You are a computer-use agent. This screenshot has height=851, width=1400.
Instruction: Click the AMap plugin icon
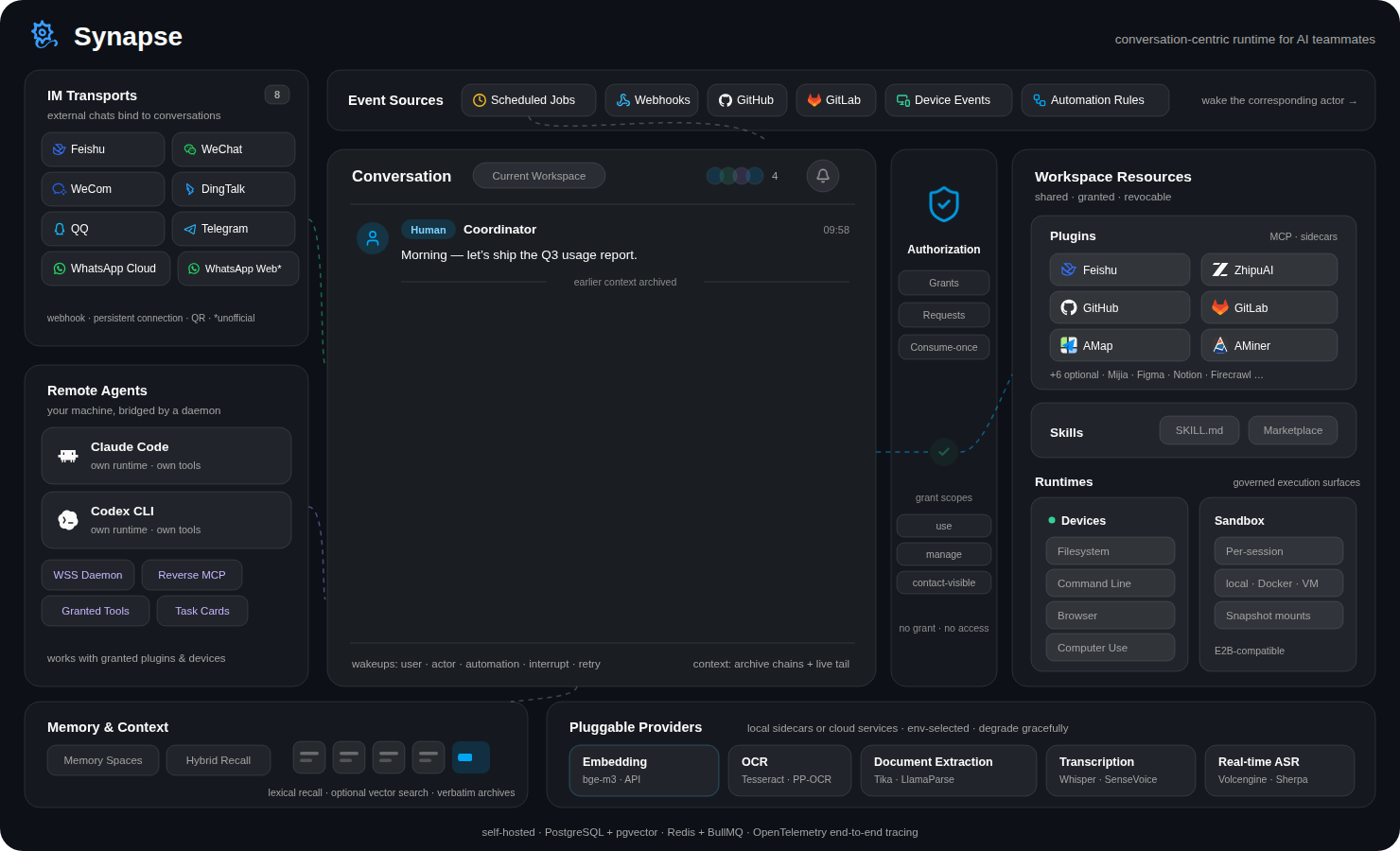click(1069, 345)
